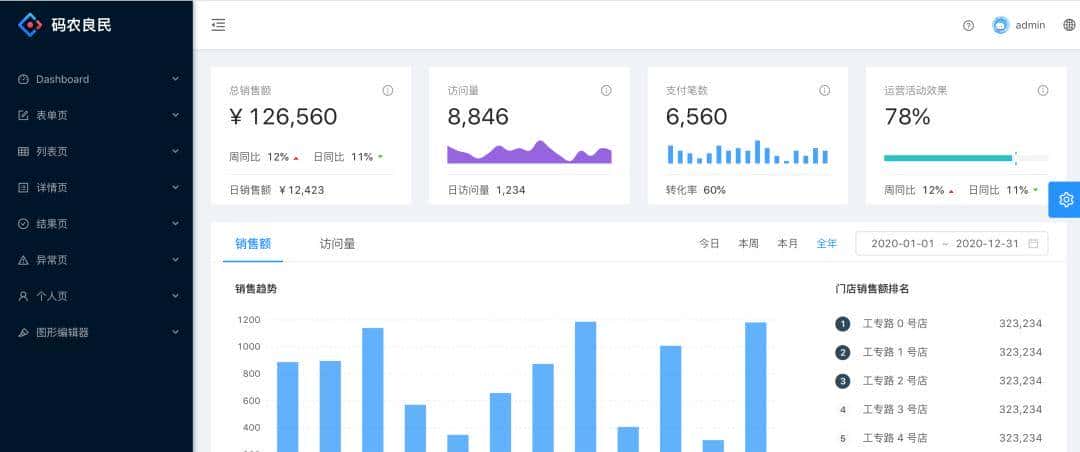This screenshot has width=1080, height=452.
Task: Click the 码农良民 site title
Action: pyautogui.click(x=81, y=25)
